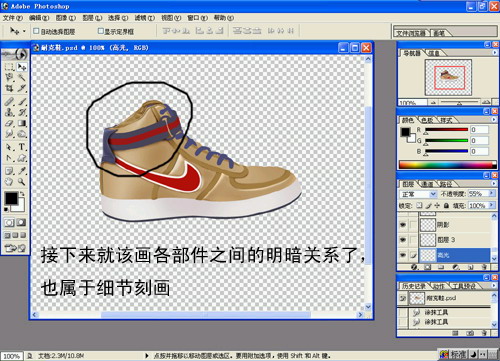Enable the show bounding box checkbox
Viewport: 500px width, 361px height.
coord(101,31)
